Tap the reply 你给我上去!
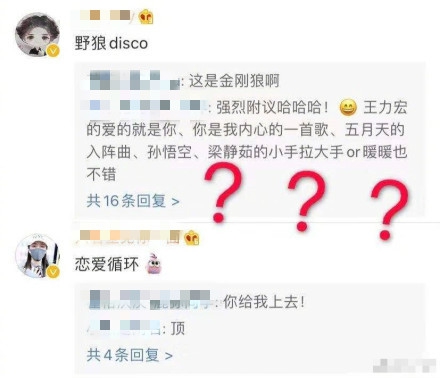This screenshot has height=378, width=440. point(197,301)
